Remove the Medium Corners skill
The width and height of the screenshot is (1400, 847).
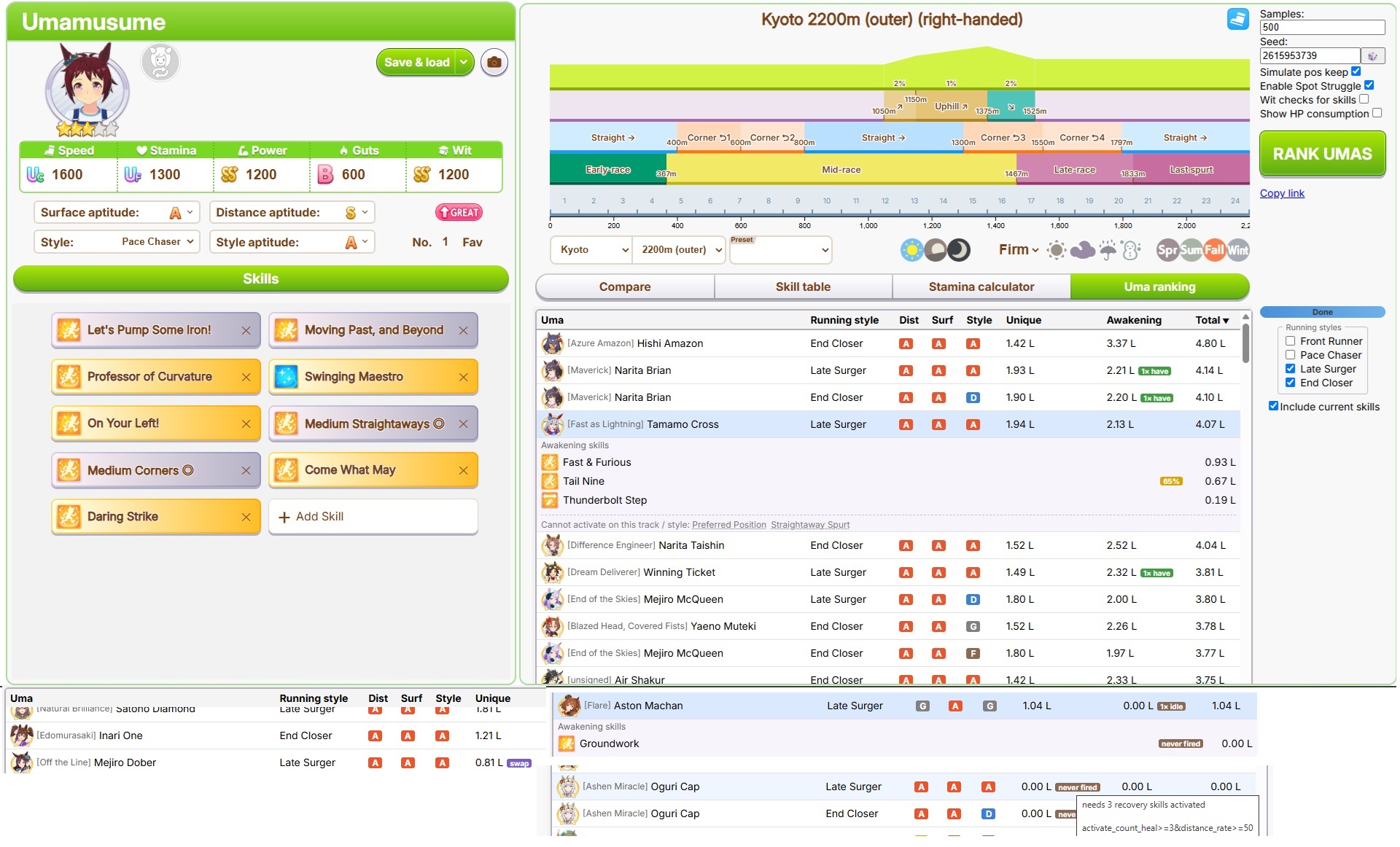point(246,471)
